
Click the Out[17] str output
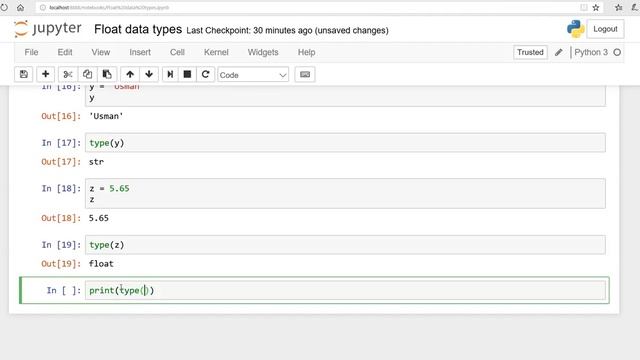96,162
